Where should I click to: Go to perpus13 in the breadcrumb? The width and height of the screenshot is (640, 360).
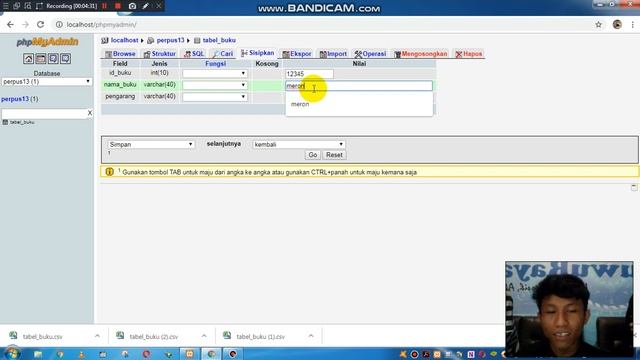tap(170, 40)
